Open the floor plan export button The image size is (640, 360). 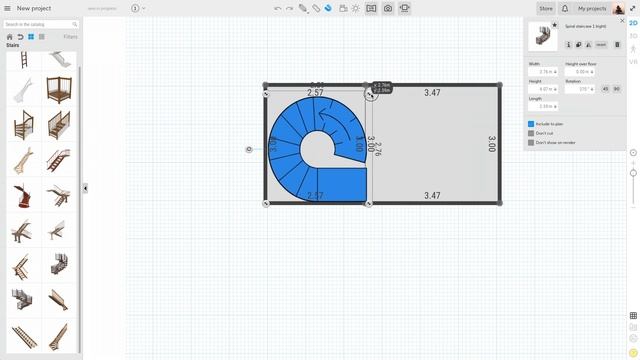pos(371,8)
